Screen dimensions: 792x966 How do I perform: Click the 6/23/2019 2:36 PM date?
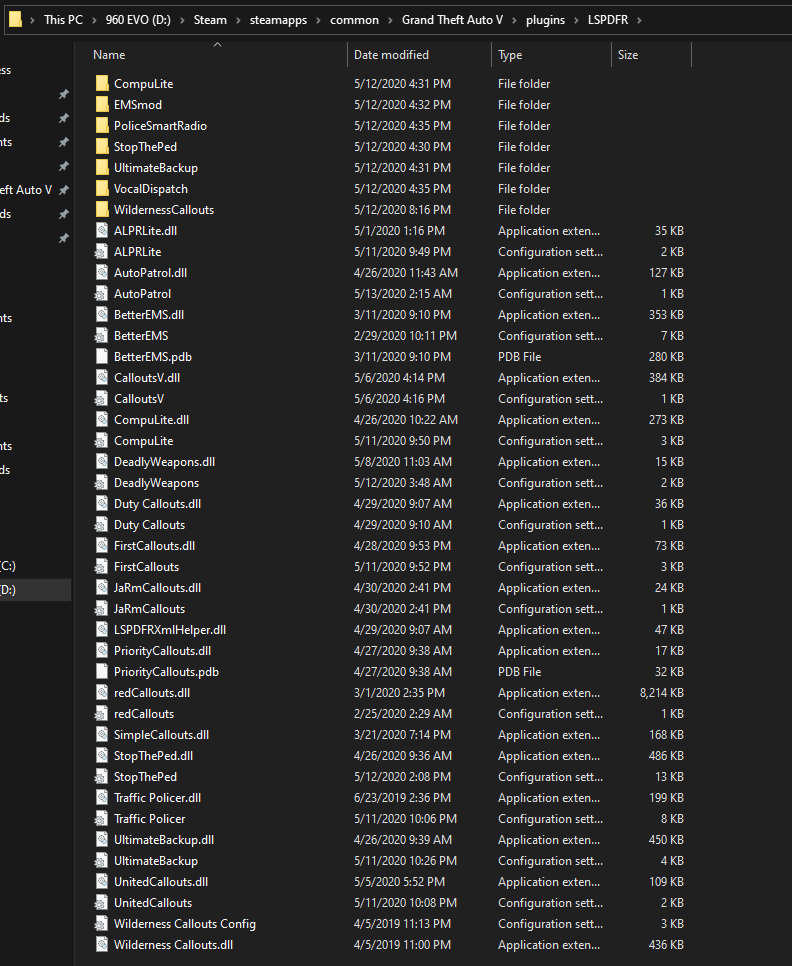[x=403, y=798]
